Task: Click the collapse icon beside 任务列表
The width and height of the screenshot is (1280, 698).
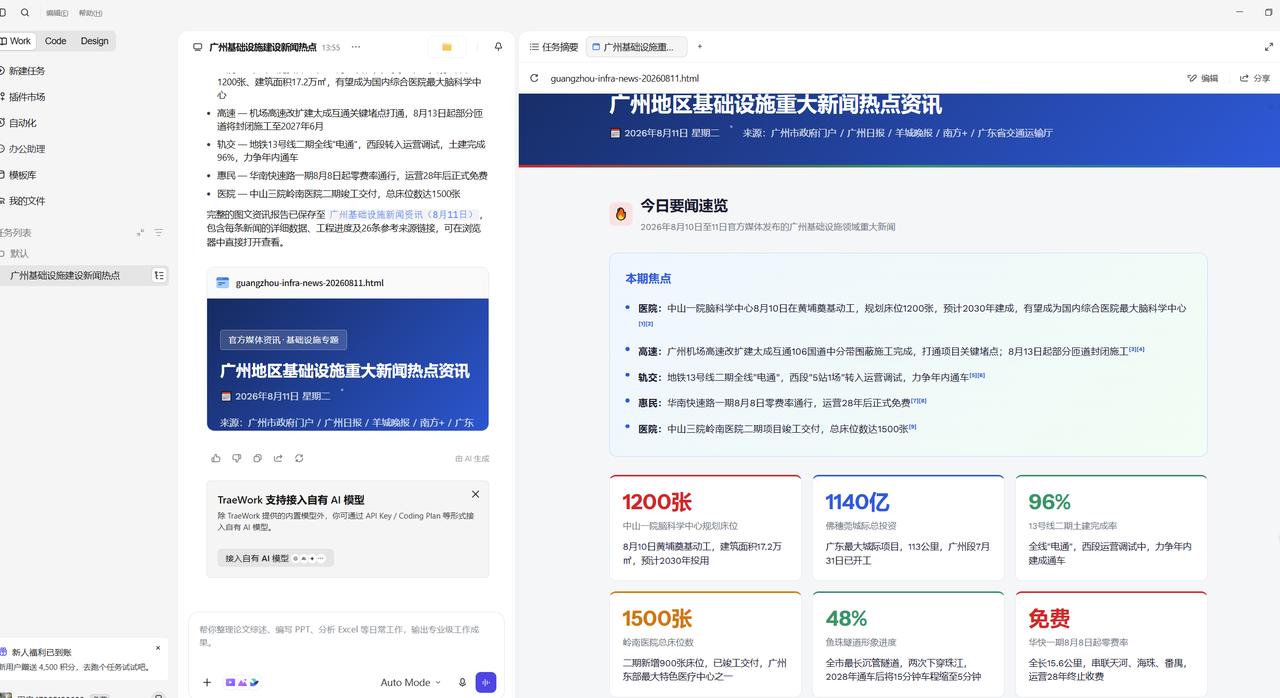Action: pos(140,233)
